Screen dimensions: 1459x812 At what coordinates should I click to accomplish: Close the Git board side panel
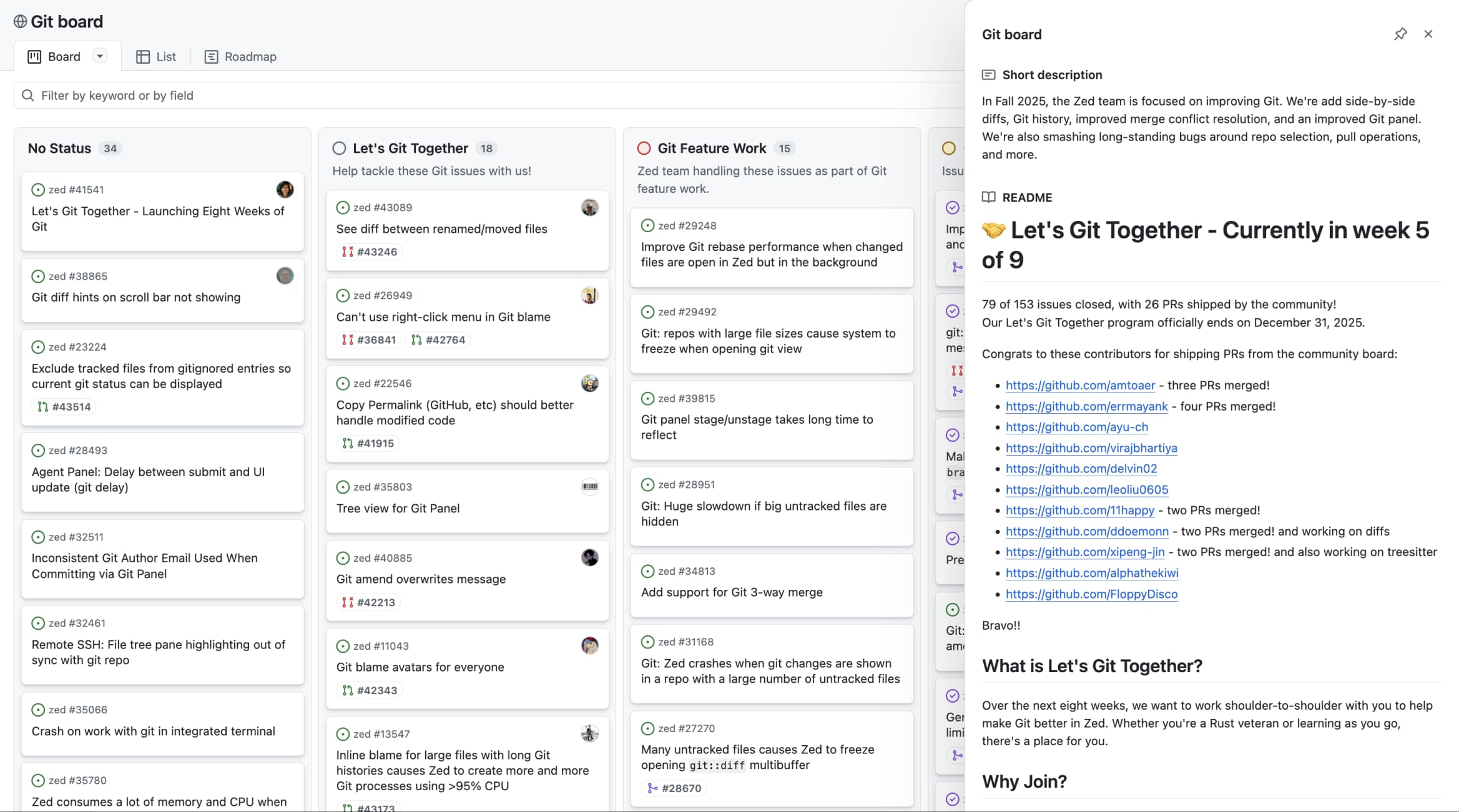1428,34
